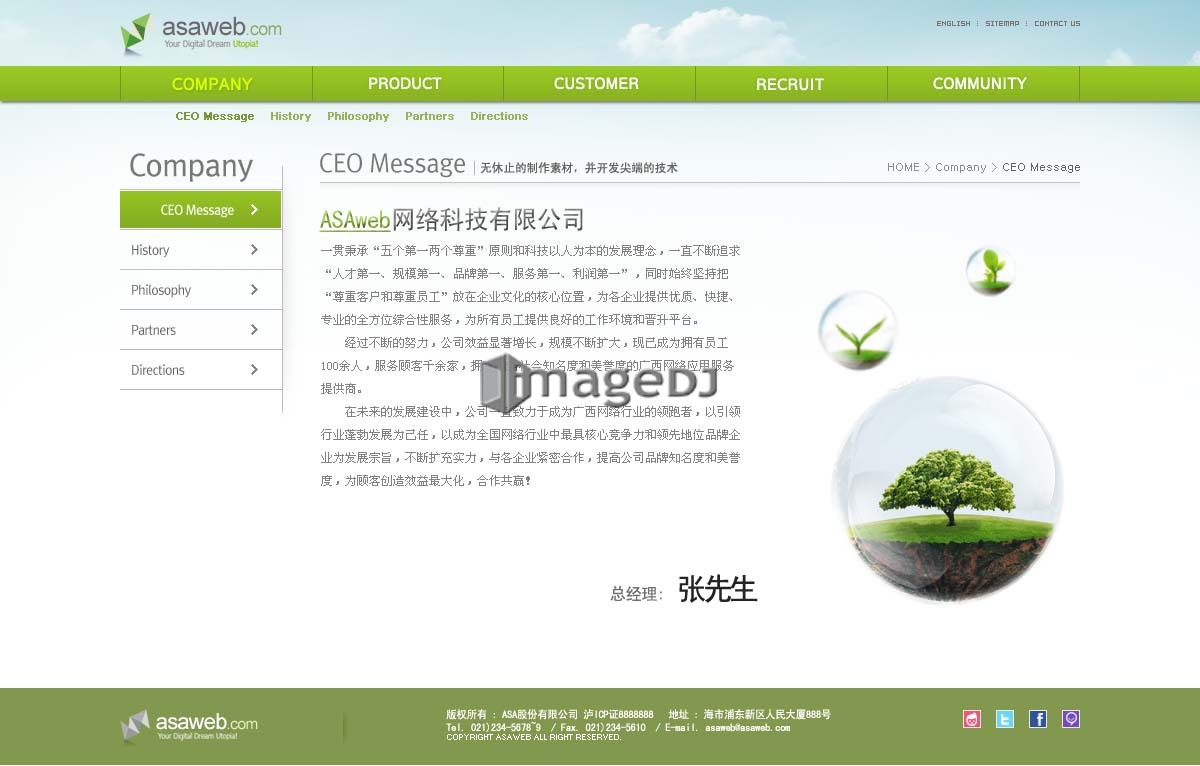Select CEO Message in the submenu bar

(x=215, y=116)
